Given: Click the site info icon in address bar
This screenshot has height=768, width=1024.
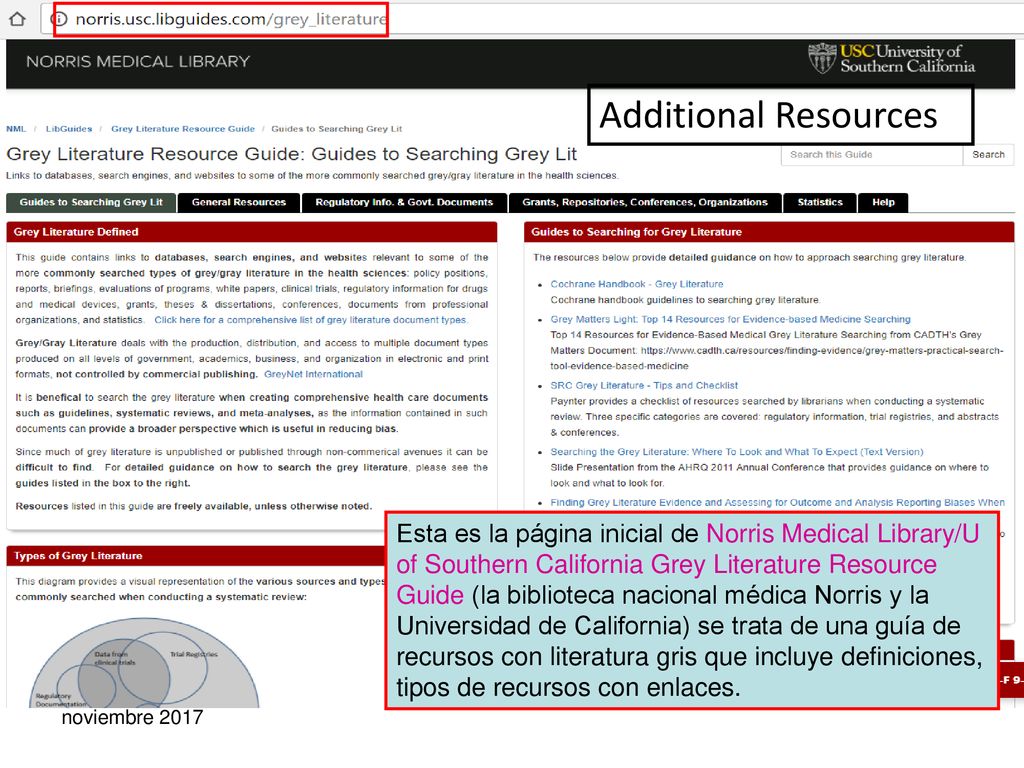Looking at the screenshot, I should (x=59, y=19).
